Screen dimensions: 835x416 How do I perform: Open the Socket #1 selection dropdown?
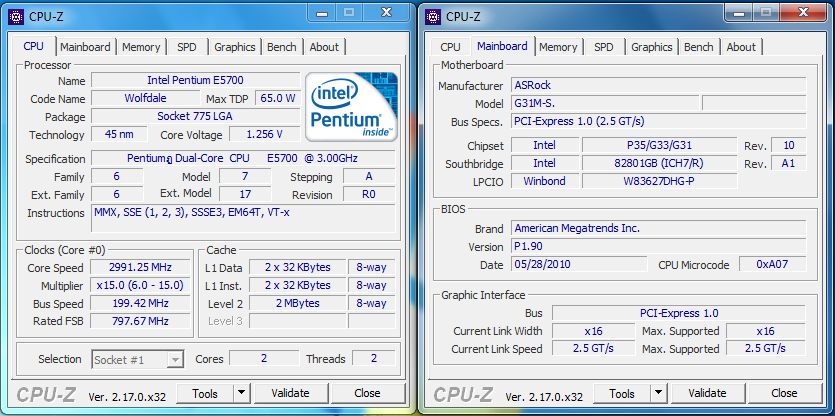(x=138, y=360)
